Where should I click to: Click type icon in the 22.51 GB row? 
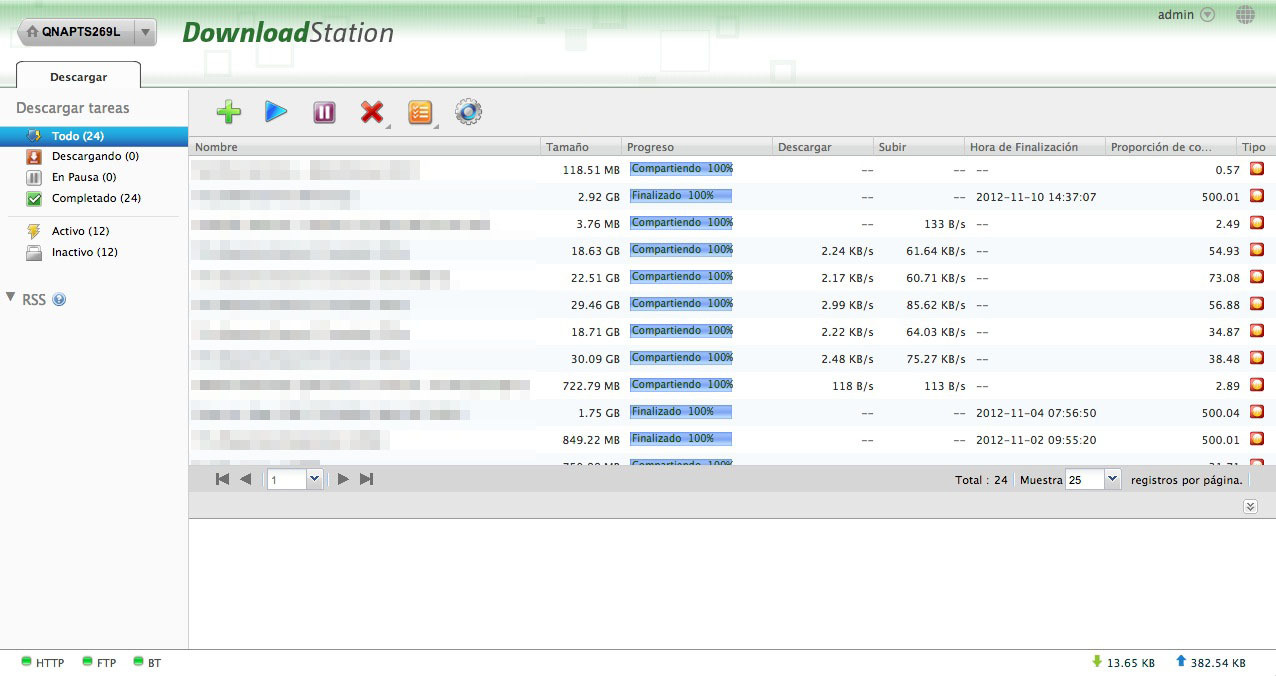[x=1257, y=277]
